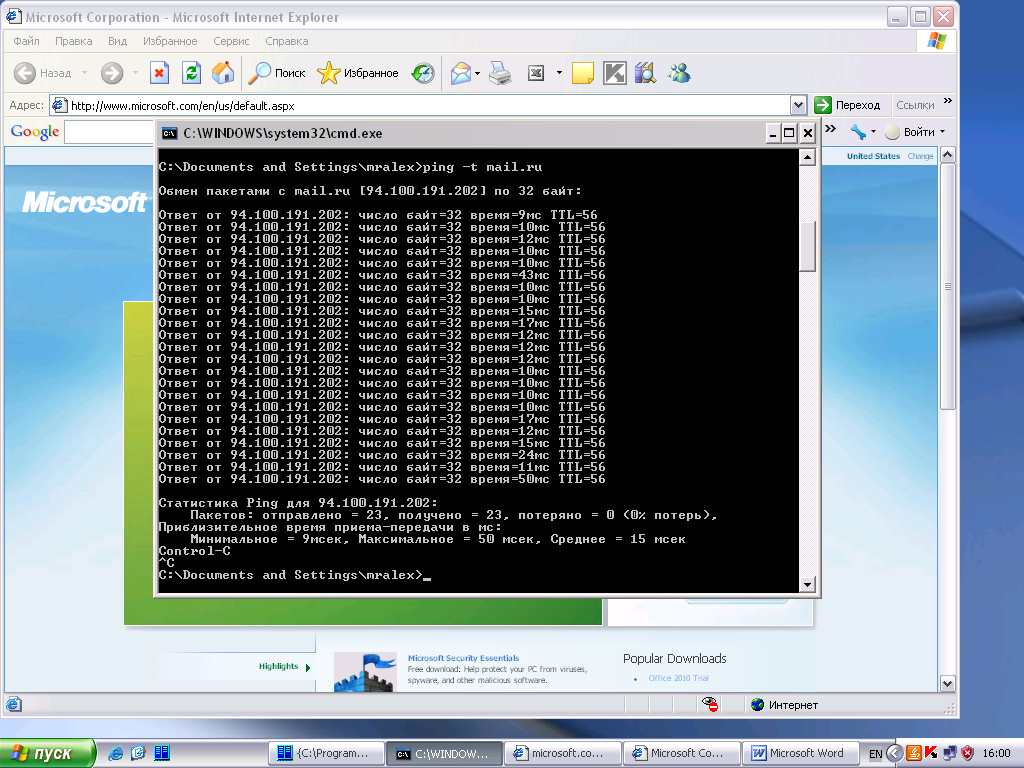
Task: Open the Edit button dropdown arrow
Action: (559, 73)
